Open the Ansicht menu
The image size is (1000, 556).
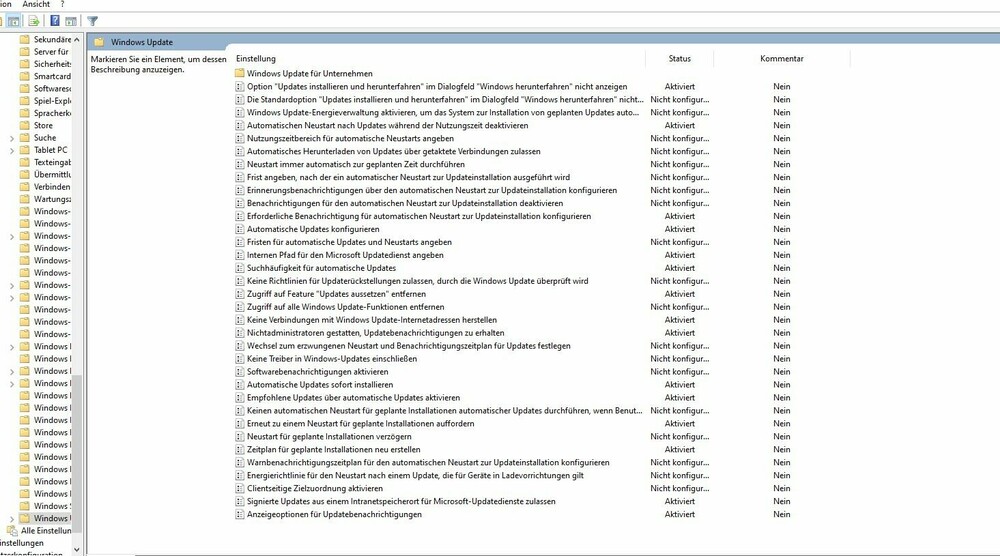[36, 5]
